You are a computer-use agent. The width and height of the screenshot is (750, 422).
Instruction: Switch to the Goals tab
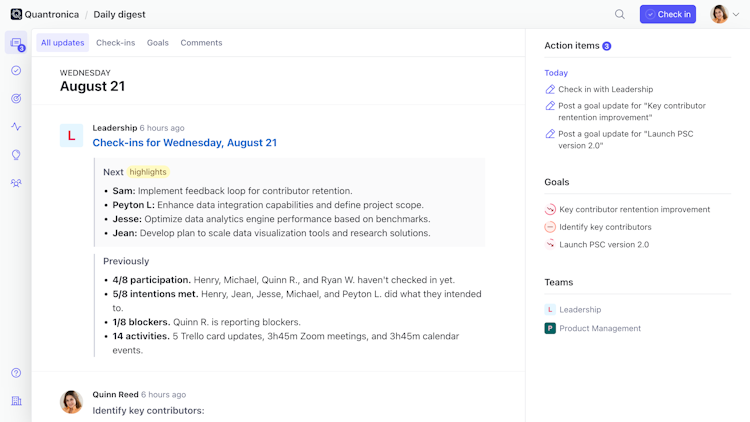(158, 43)
